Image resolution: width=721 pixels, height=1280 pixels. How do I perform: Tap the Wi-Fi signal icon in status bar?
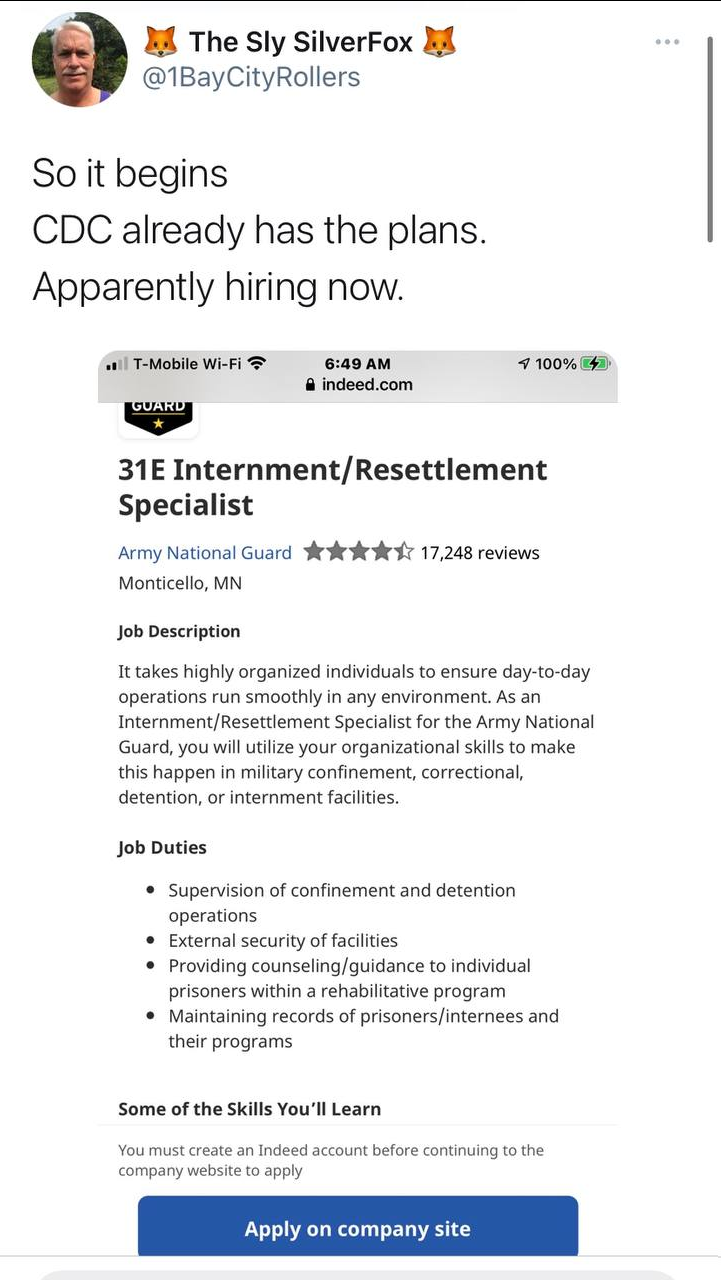pyautogui.click(x=257, y=364)
